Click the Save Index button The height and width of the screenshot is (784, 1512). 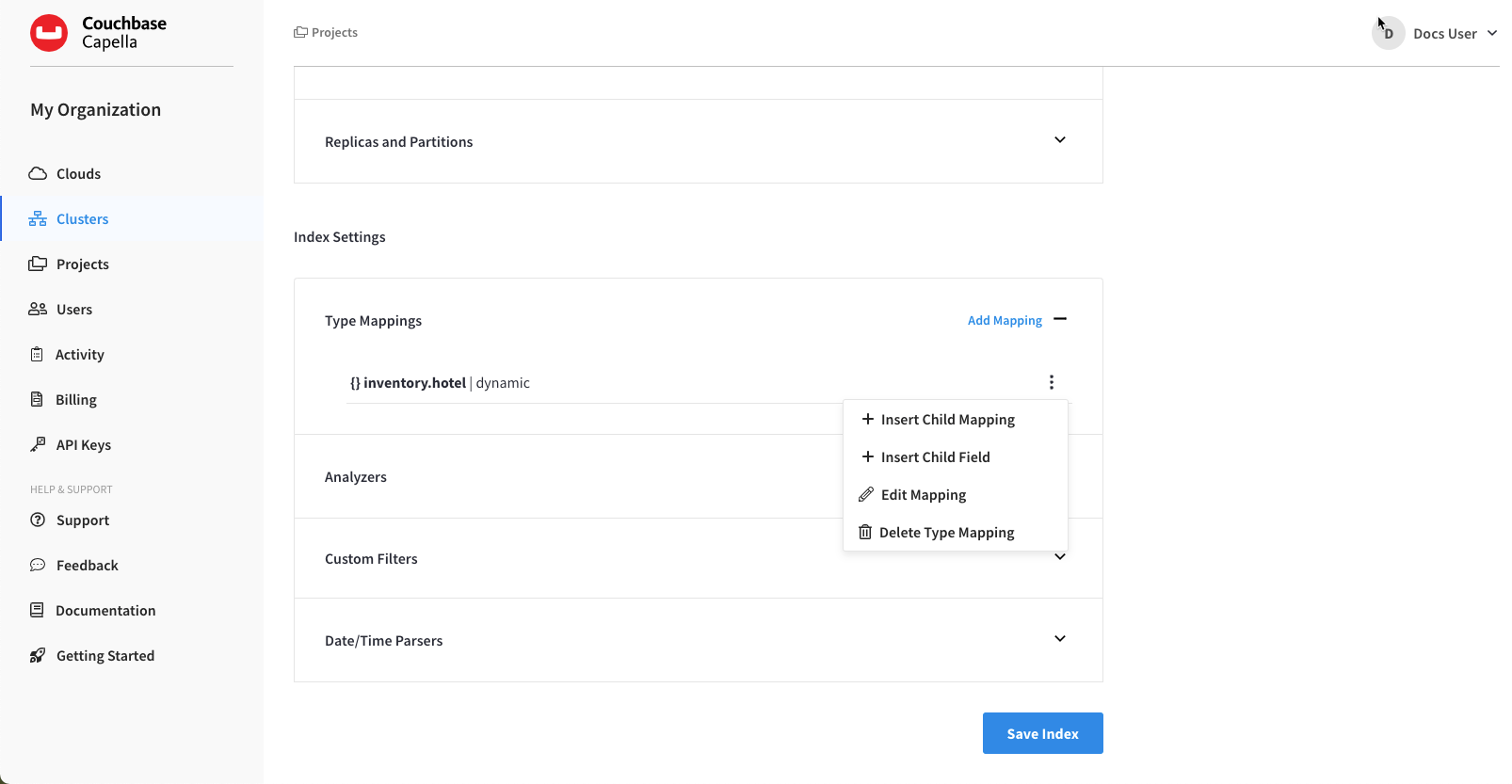pos(1043,733)
